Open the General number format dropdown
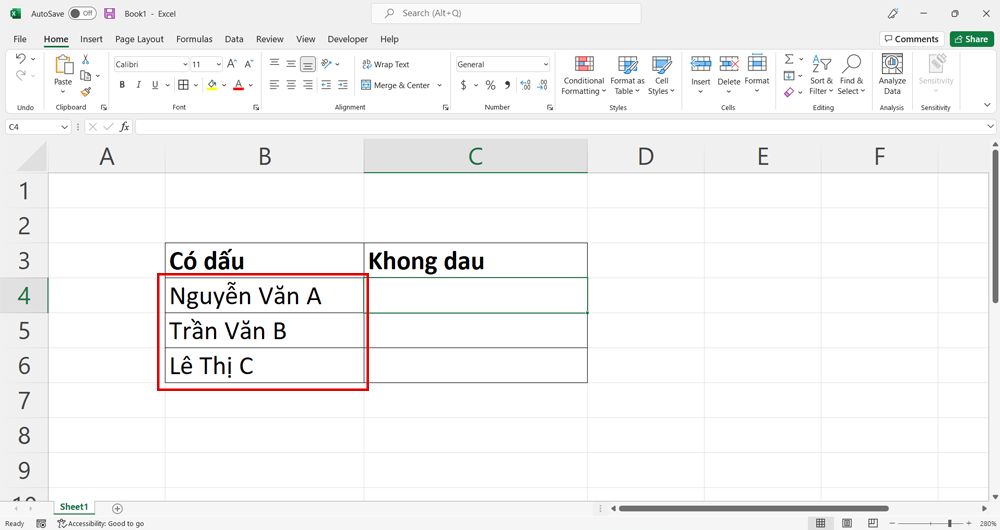Screen dimensions: 1000x530 tap(545, 64)
